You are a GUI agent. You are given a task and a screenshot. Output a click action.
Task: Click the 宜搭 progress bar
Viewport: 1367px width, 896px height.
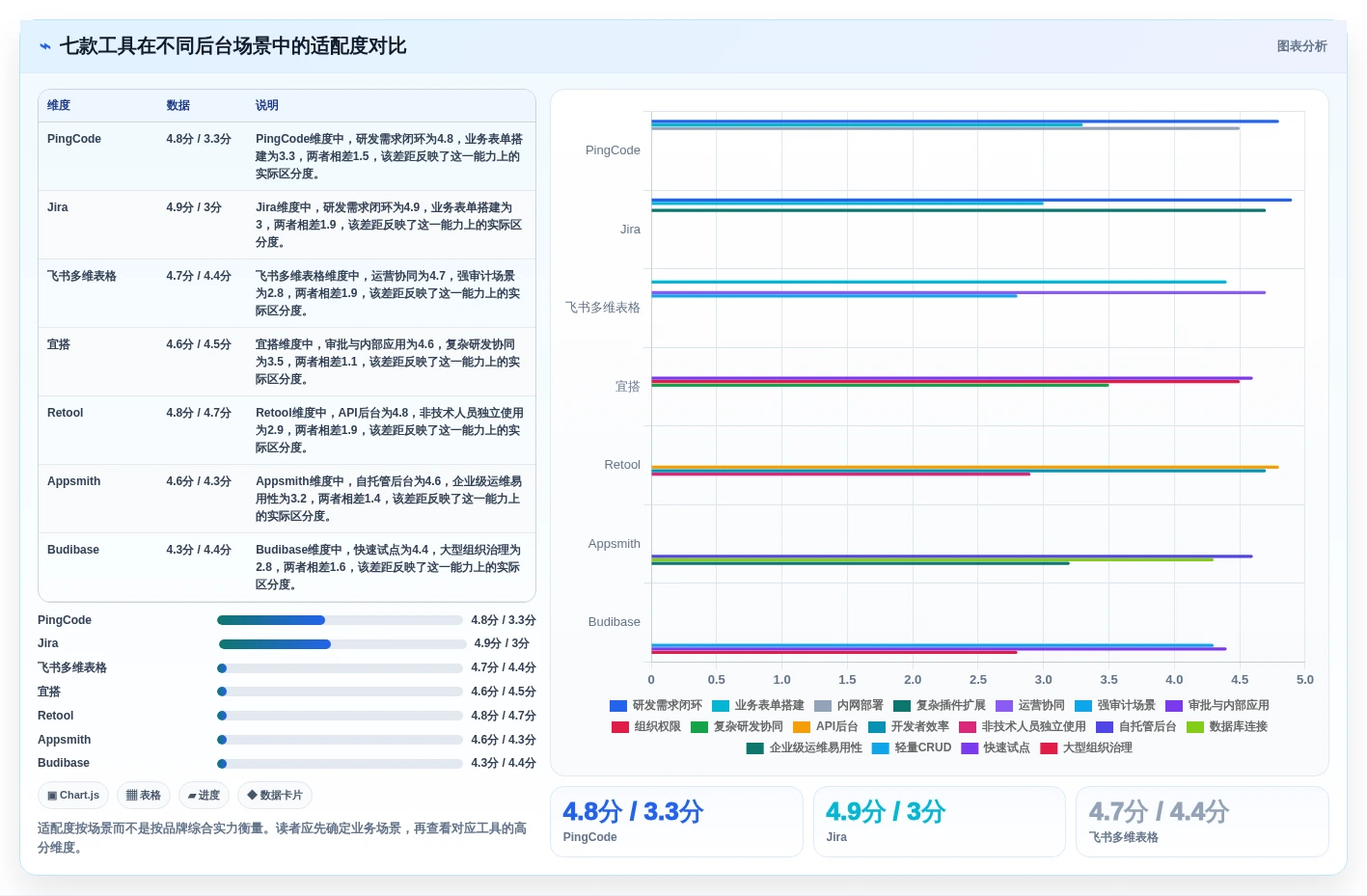(x=340, y=692)
